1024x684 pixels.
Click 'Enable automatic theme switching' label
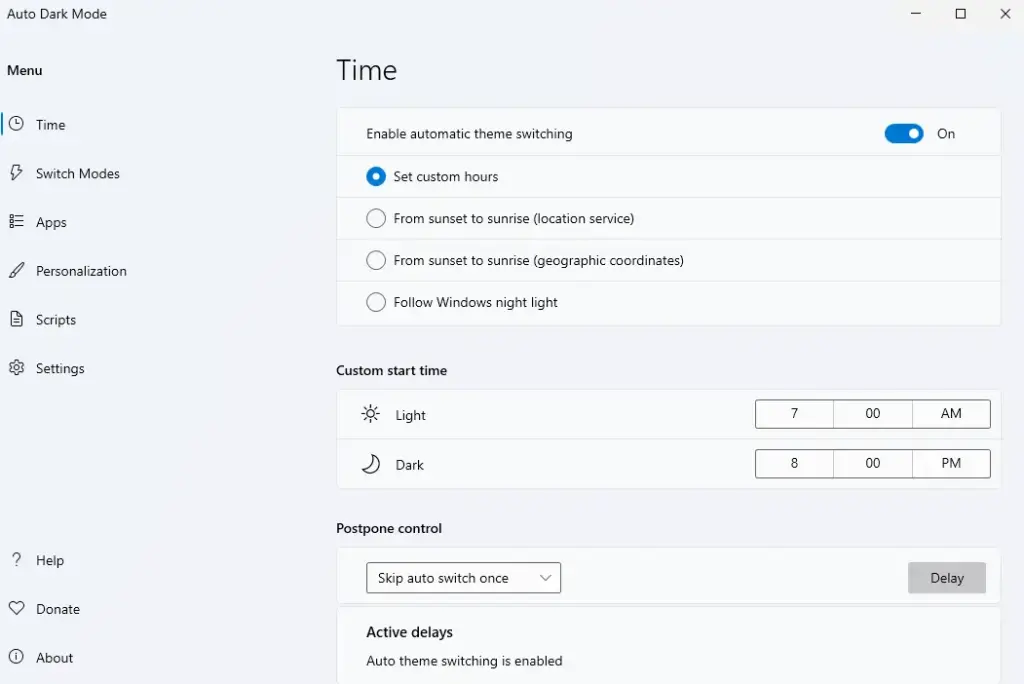tap(469, 134)
